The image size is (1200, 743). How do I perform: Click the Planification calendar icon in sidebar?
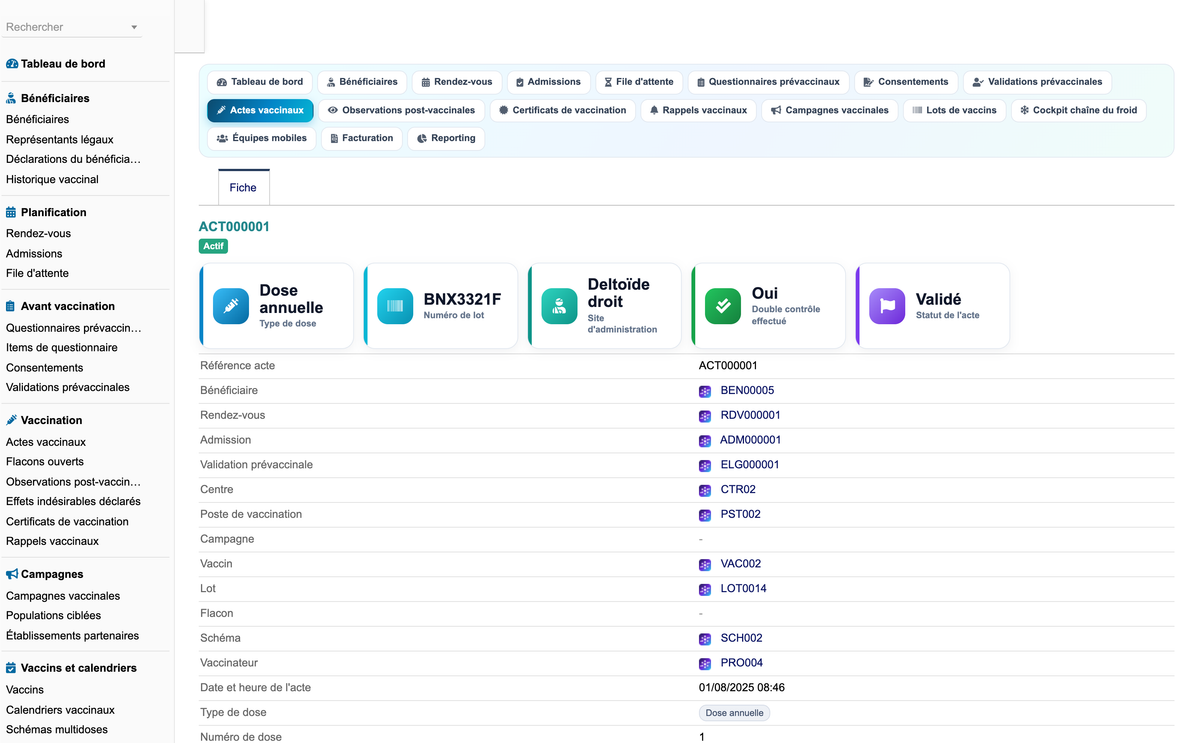[12, 212]
